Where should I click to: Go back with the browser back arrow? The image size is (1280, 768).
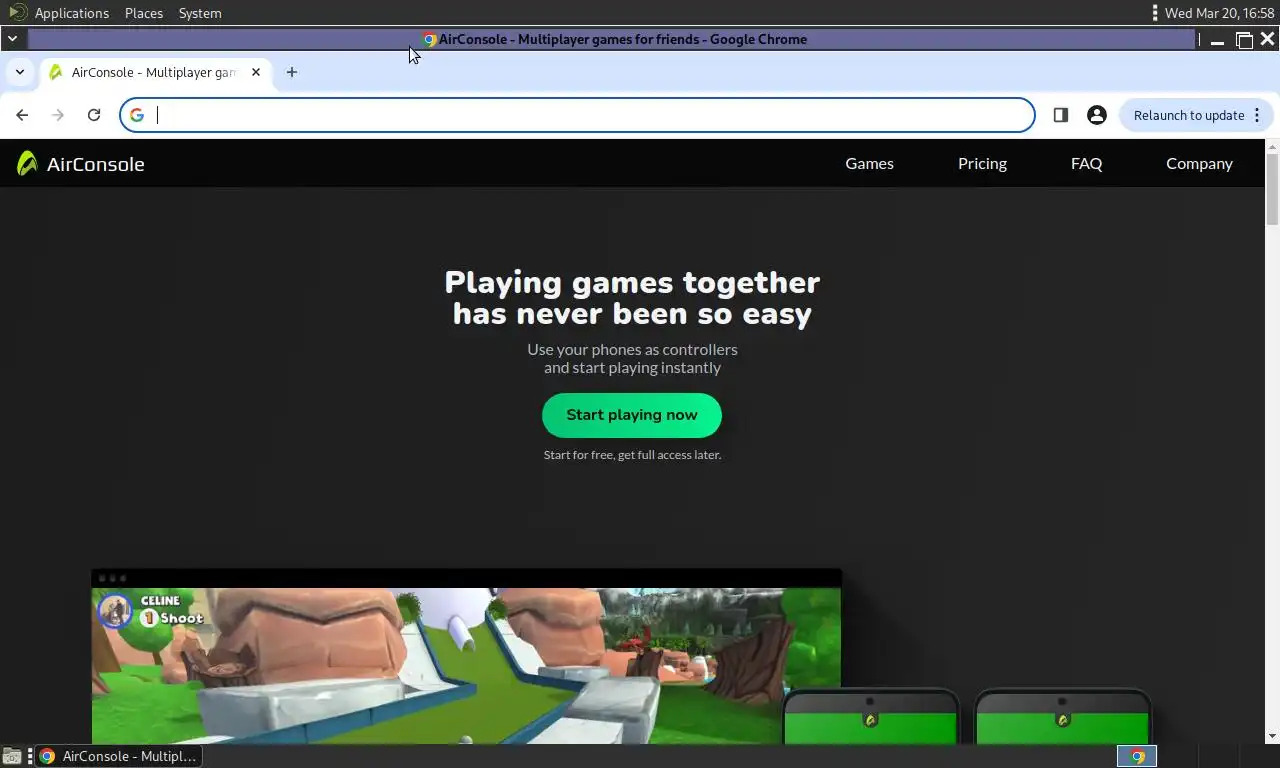22,115
